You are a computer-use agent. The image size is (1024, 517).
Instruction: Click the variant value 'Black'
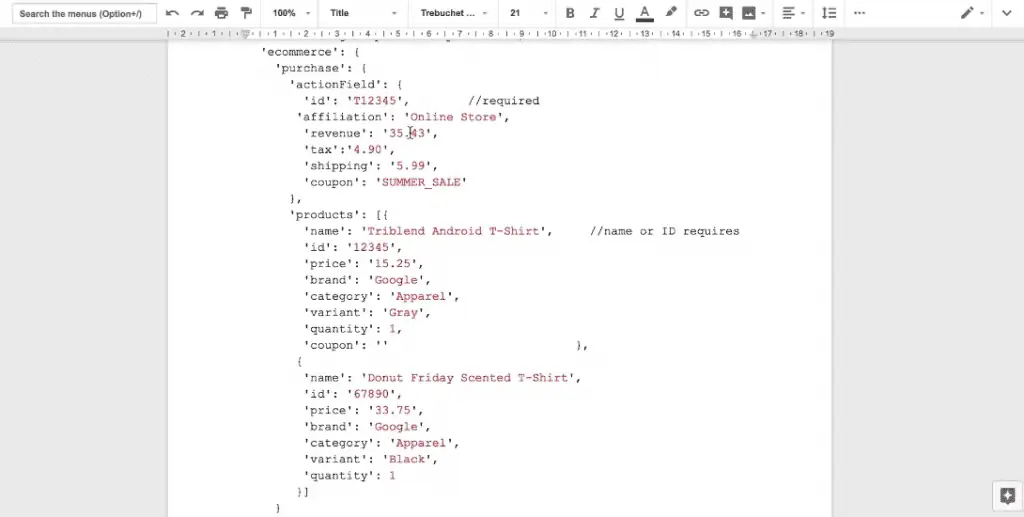click(407, 460)
